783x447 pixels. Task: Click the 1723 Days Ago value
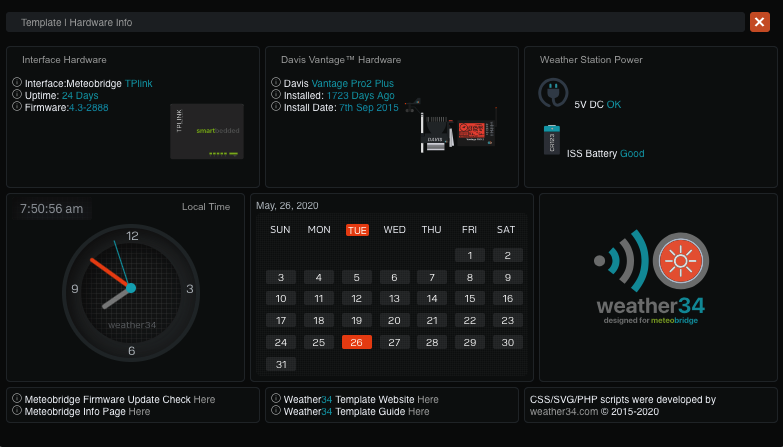[361, 95]
